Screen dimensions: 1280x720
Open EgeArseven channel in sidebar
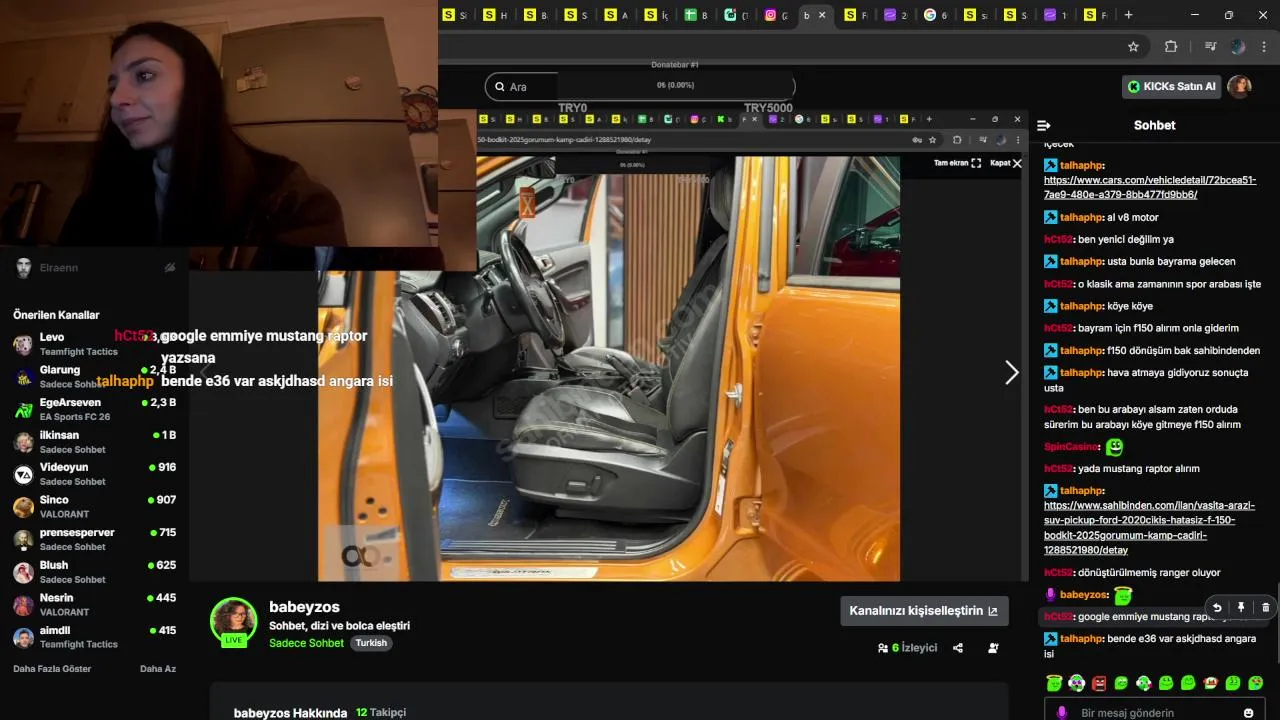(x=95, y=409)
